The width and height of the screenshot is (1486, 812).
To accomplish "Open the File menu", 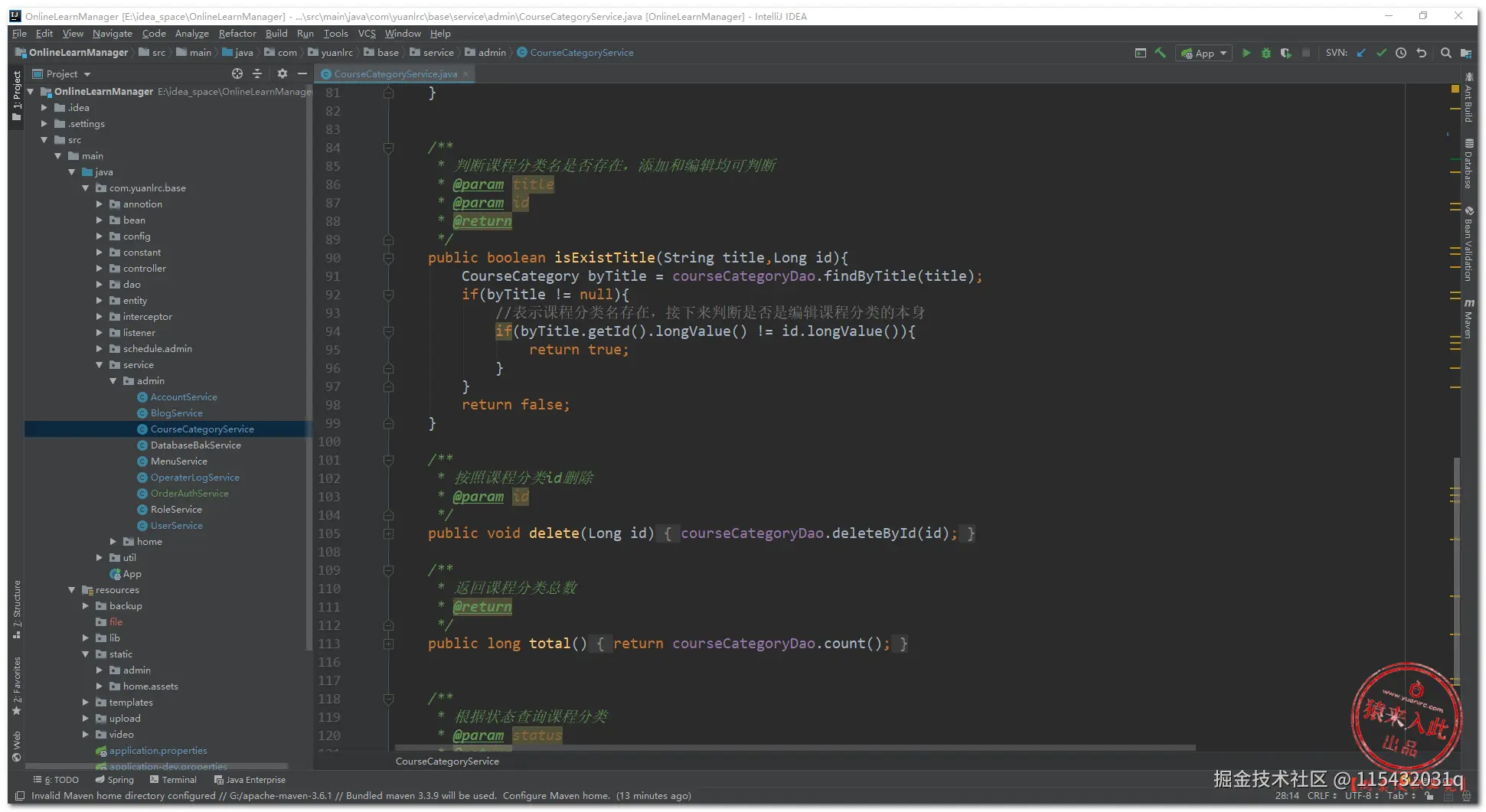I will (x=19, y=34).
